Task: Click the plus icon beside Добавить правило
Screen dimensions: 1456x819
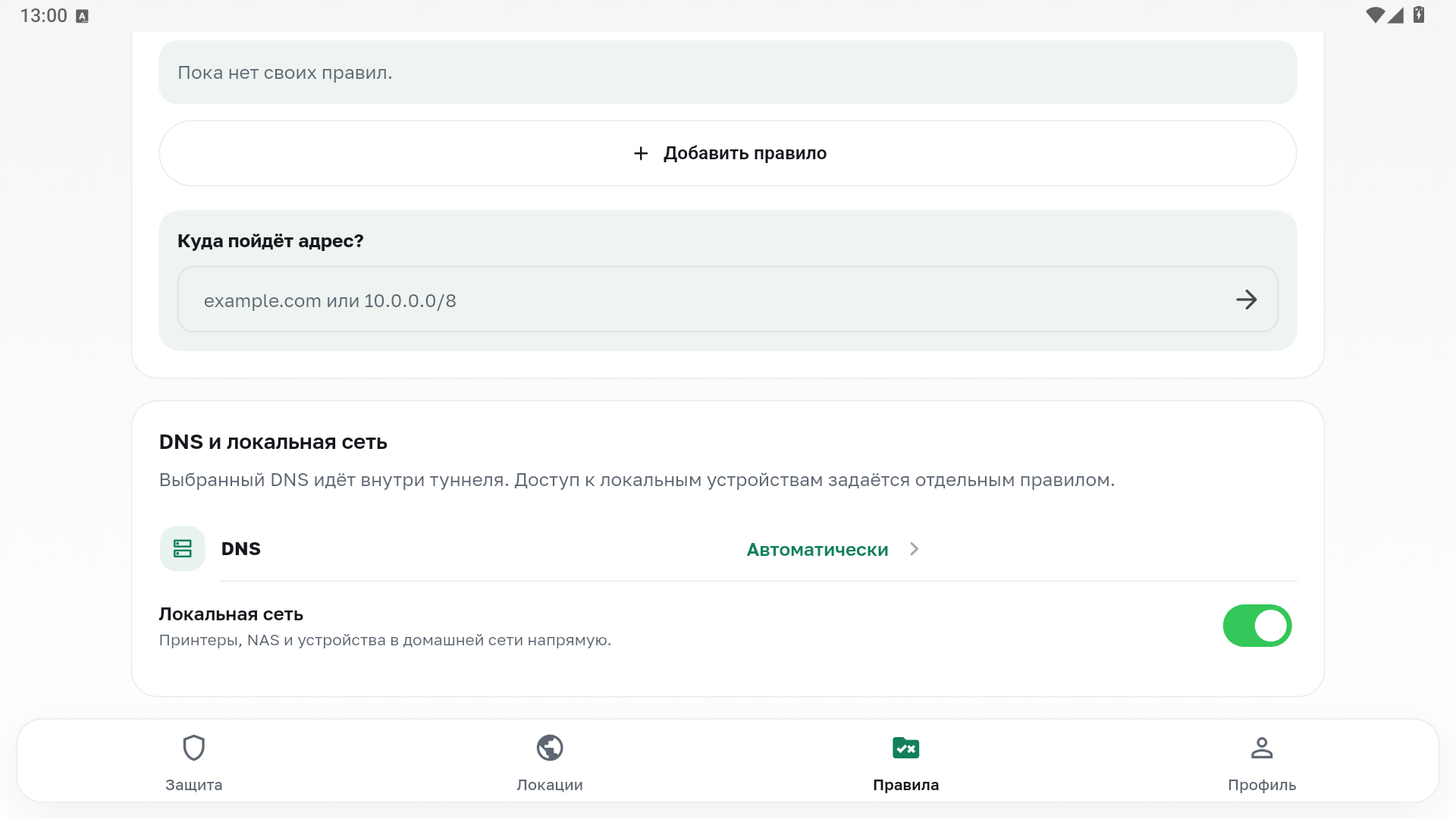Action: pos(641,153)
